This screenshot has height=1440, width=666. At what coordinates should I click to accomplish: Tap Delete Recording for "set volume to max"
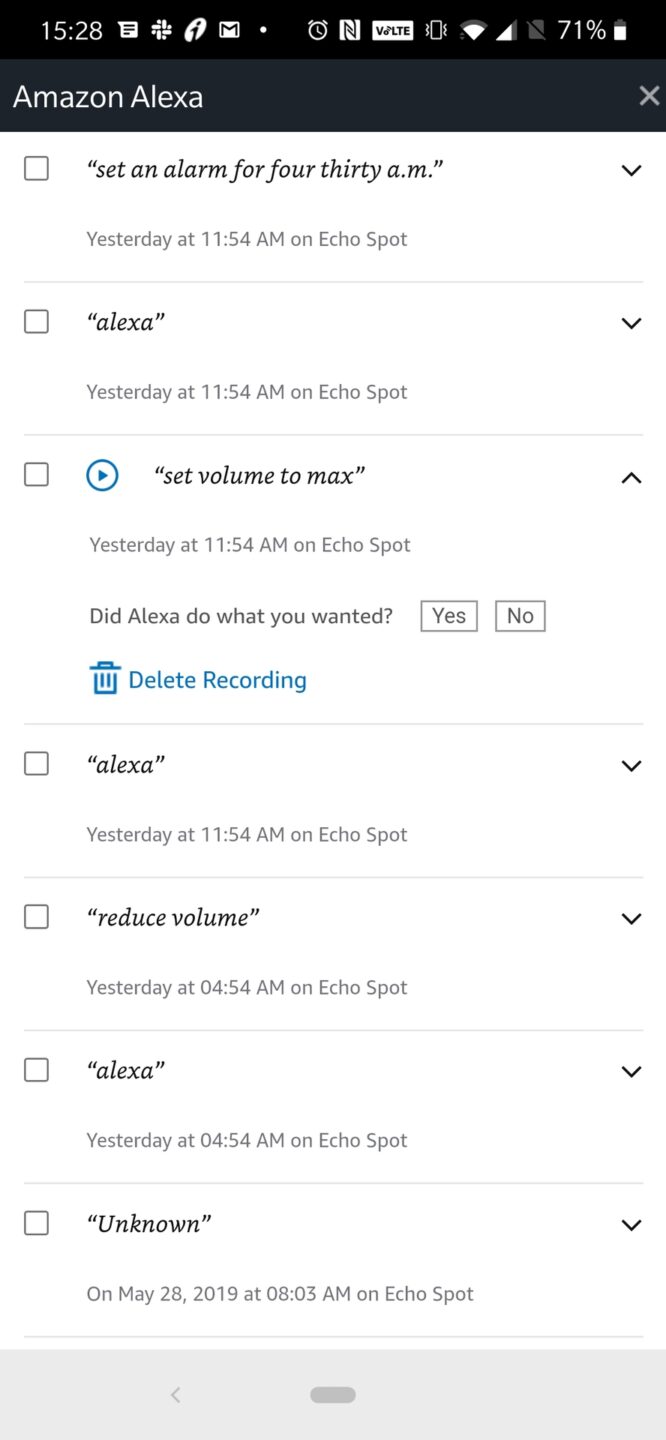click(218, 679)
